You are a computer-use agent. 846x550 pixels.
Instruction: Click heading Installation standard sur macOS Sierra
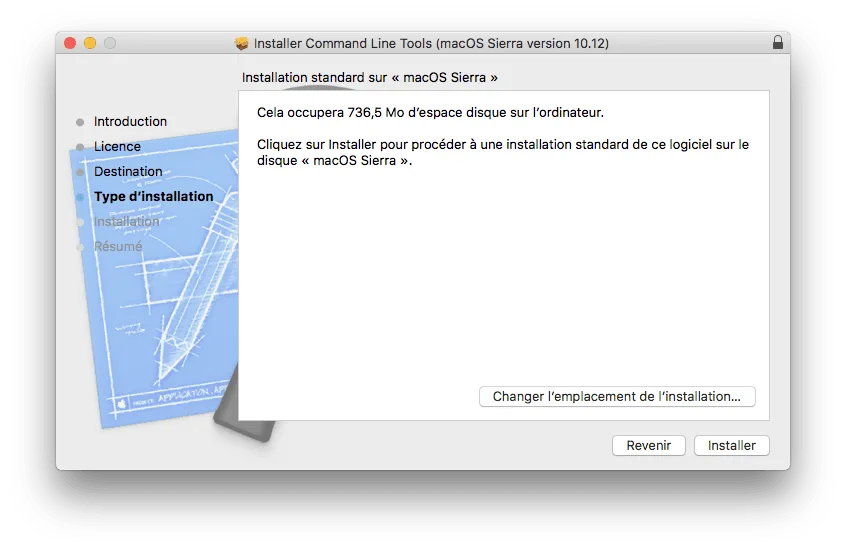(370, 77)
